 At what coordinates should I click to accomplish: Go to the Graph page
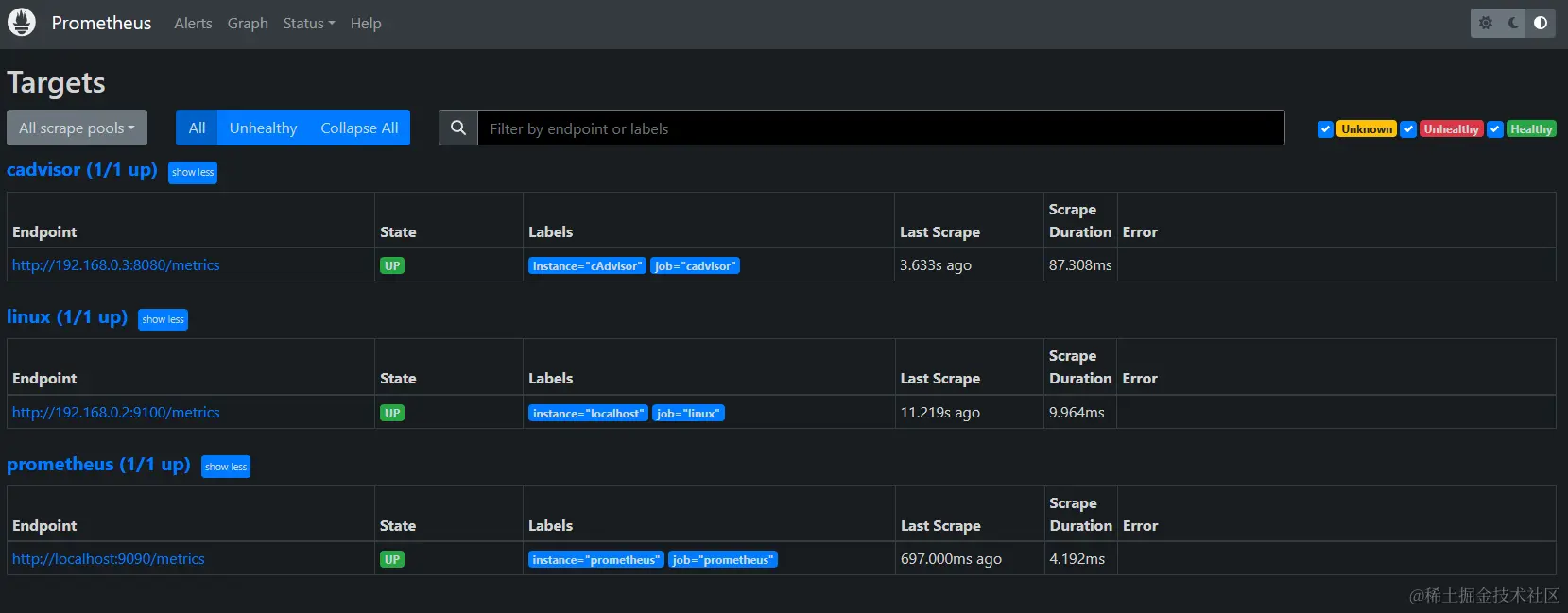click(x=248, y=24)
